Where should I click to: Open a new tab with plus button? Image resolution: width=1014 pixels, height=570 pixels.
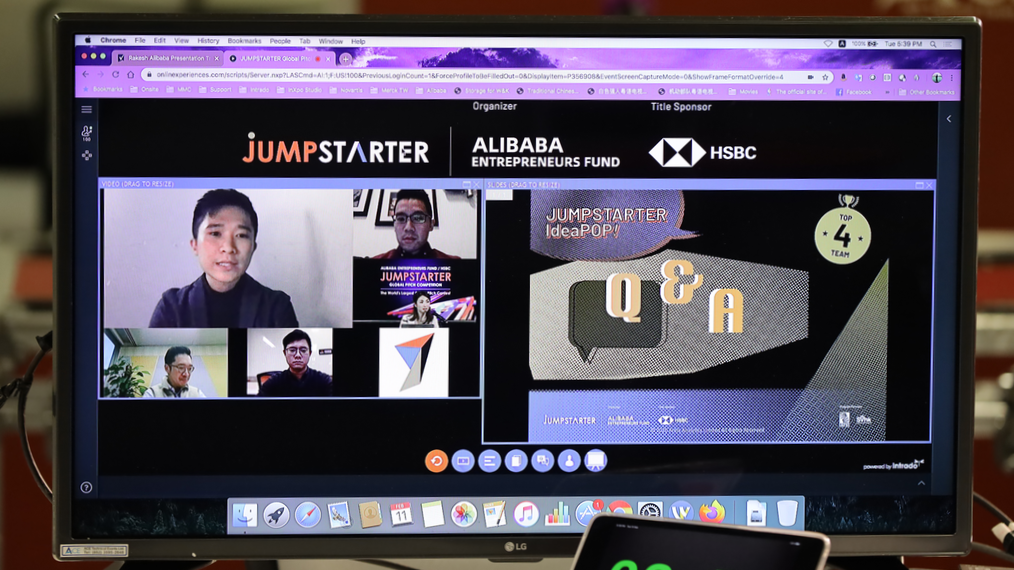[x=346, y=59]
